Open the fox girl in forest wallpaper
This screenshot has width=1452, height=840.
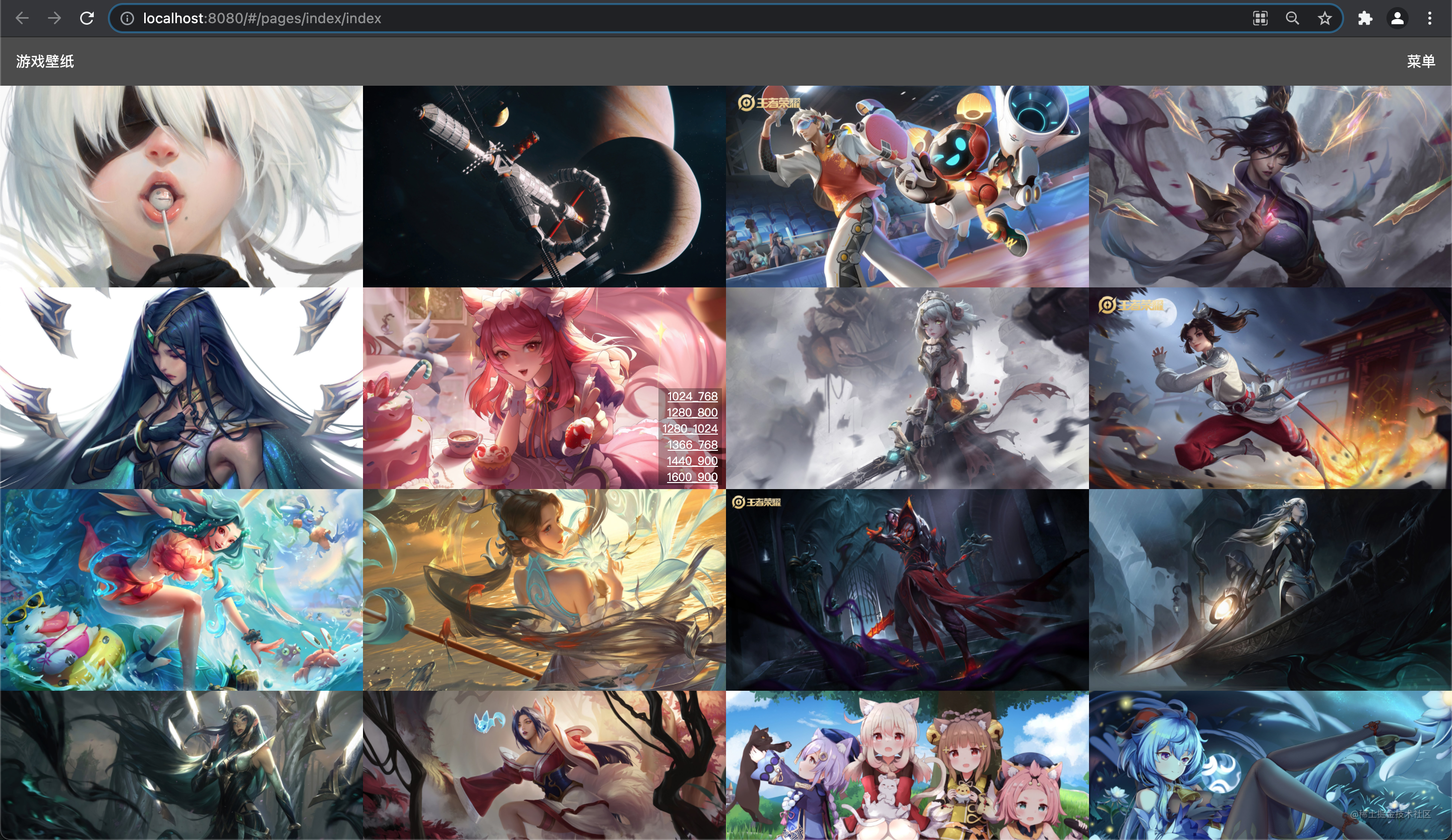pyautogui.click(x=544, y=765)
